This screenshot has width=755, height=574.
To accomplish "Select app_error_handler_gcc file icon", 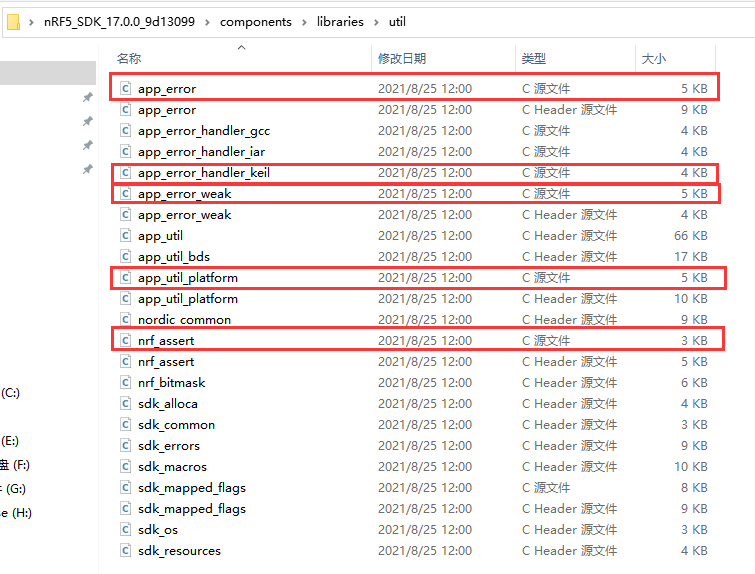I will (x=125, y=130).
